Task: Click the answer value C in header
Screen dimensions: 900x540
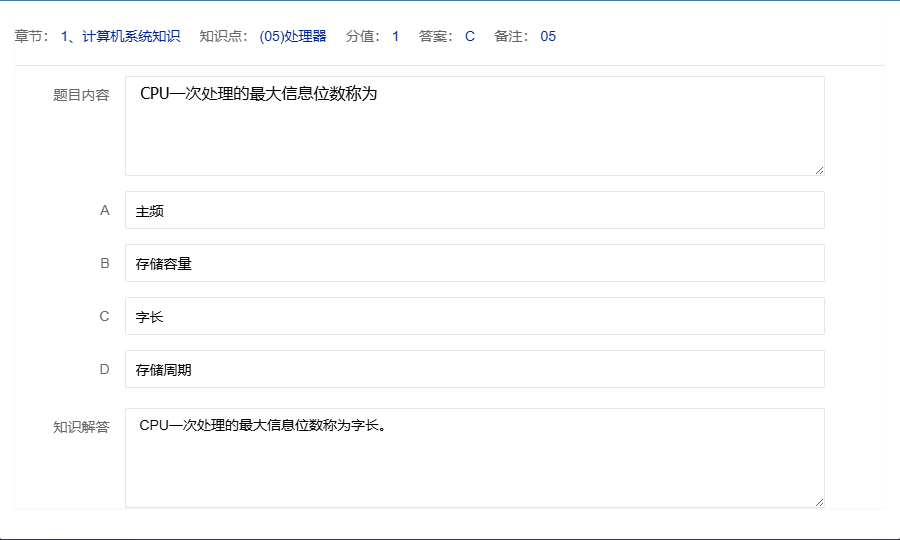Action: click(470, 37)
